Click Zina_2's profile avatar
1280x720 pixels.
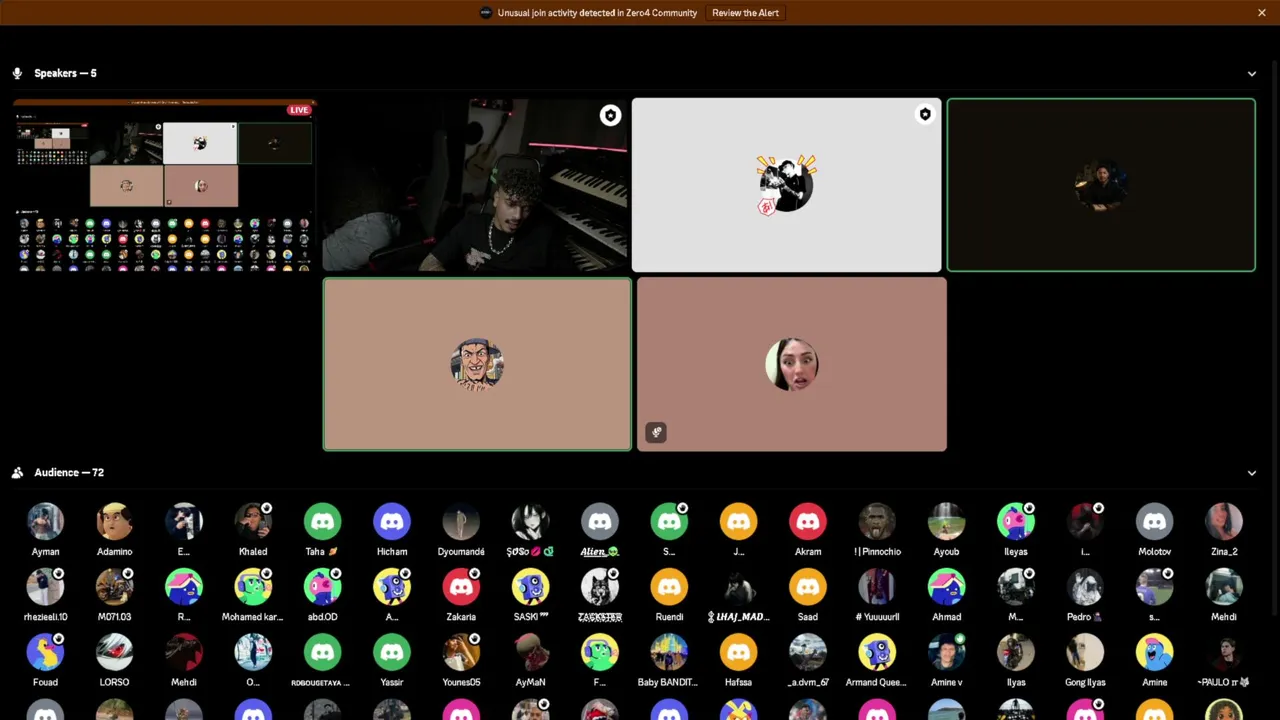1224,521
